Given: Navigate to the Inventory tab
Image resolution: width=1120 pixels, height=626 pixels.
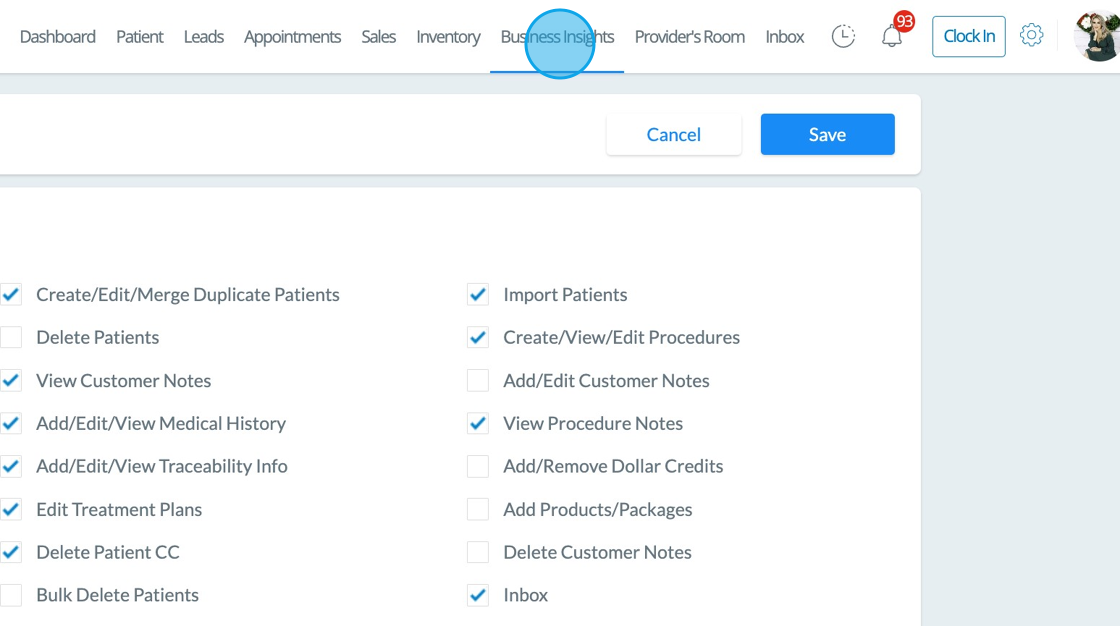Looking at the screenshot, I should coord(448,37).
